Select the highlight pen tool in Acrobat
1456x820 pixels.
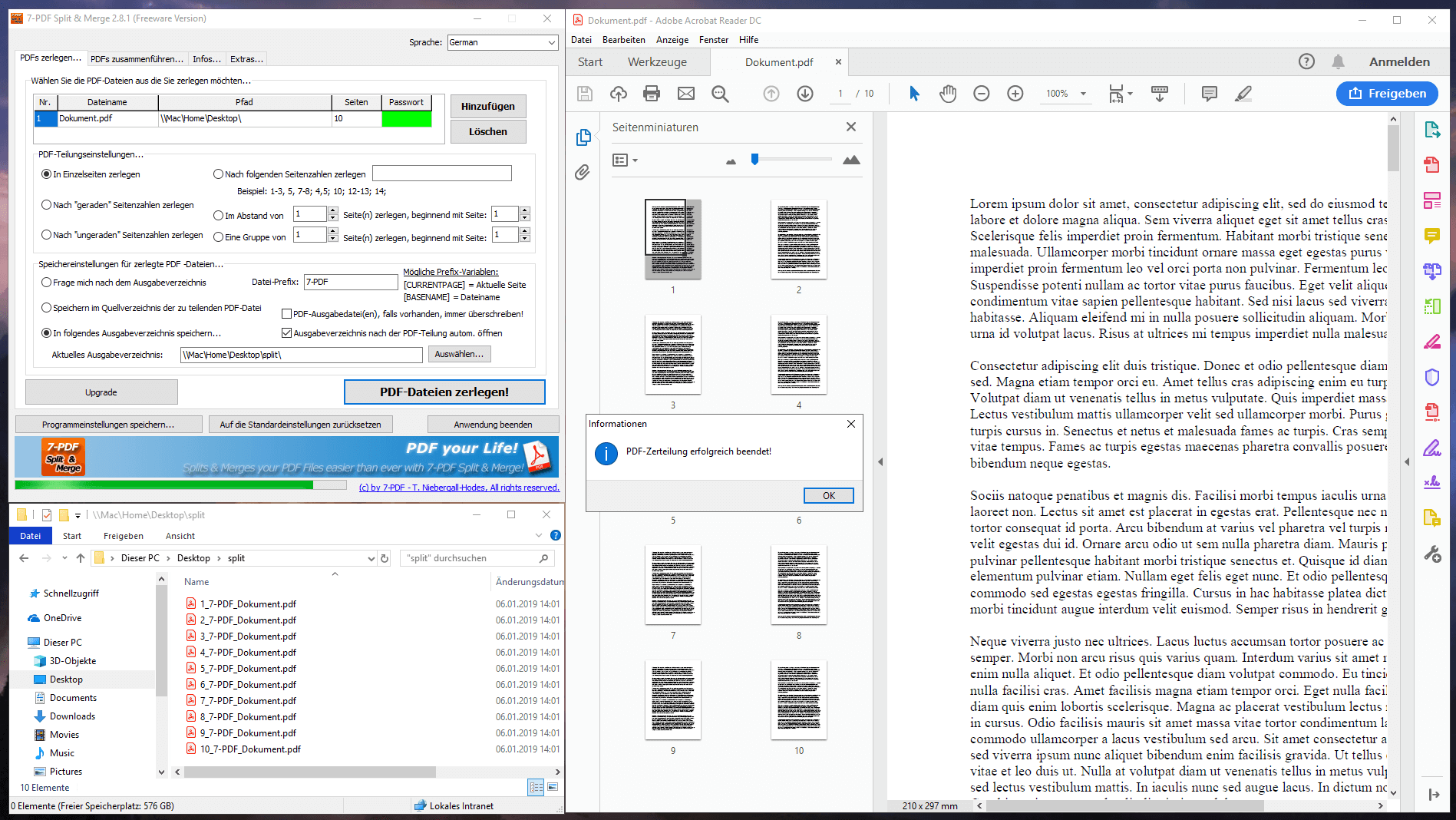[1243, 94]
